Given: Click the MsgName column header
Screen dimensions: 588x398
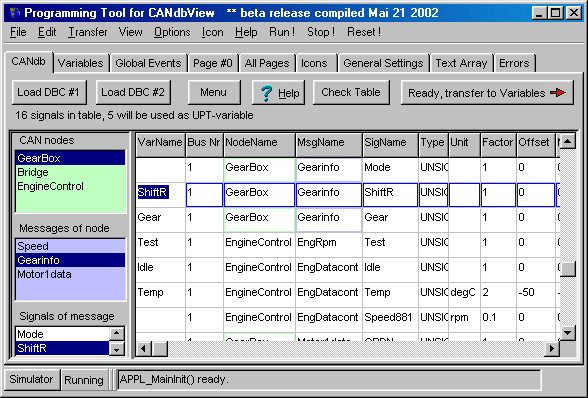Looking at the screenshot, I should click(328, 145).
